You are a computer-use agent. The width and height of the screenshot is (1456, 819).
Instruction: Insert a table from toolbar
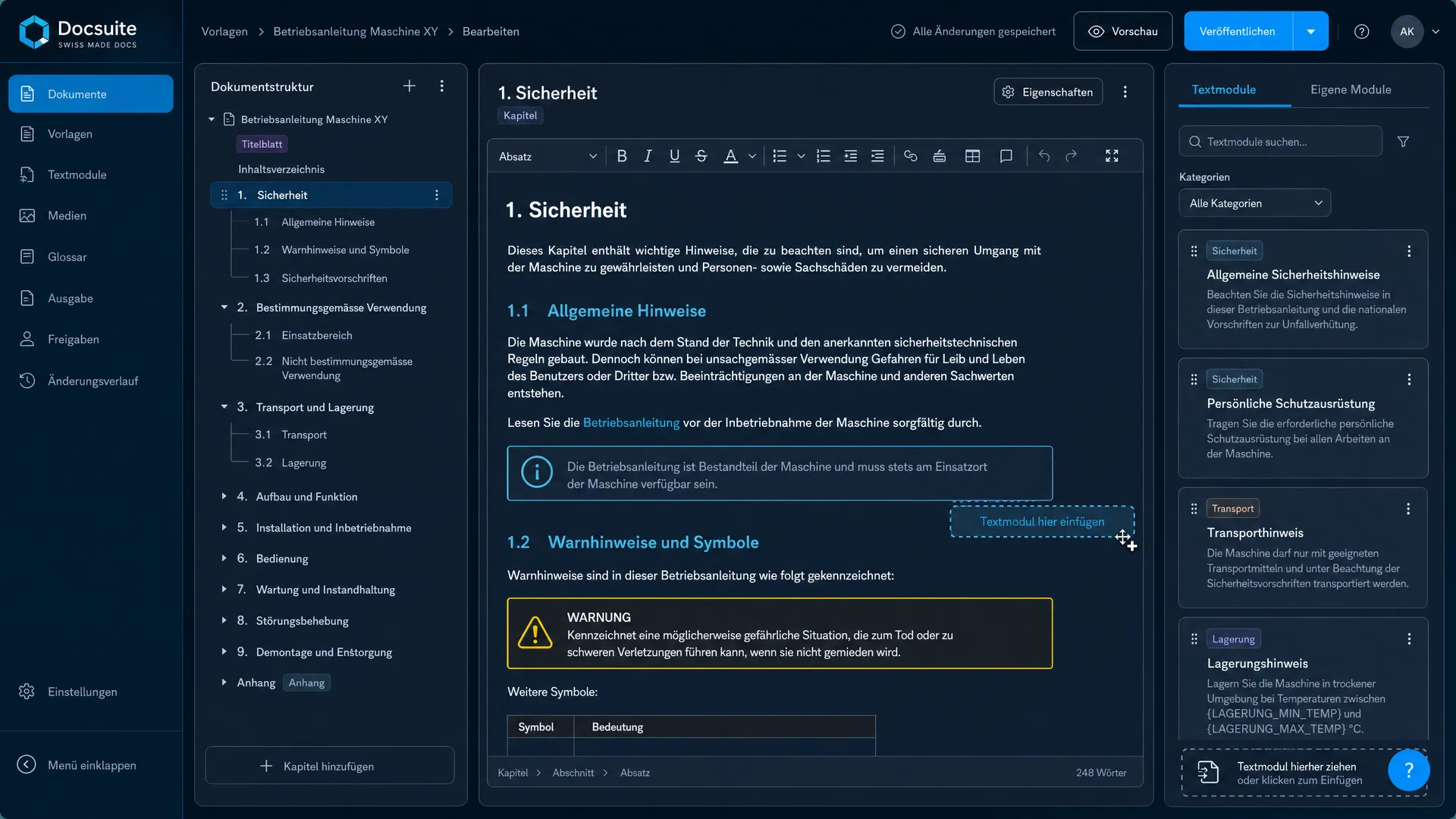[x=973, y=156]
